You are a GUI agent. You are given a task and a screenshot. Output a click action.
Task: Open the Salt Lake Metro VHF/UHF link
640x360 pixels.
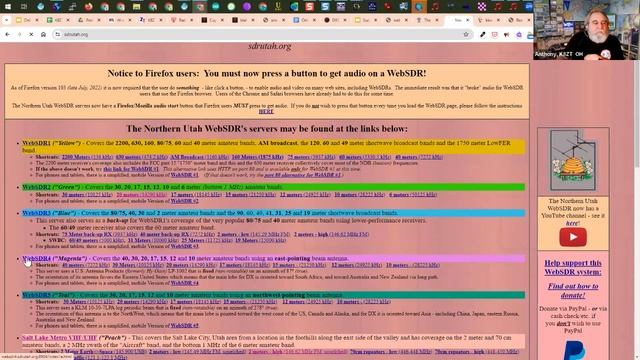(x=59, y=338)
